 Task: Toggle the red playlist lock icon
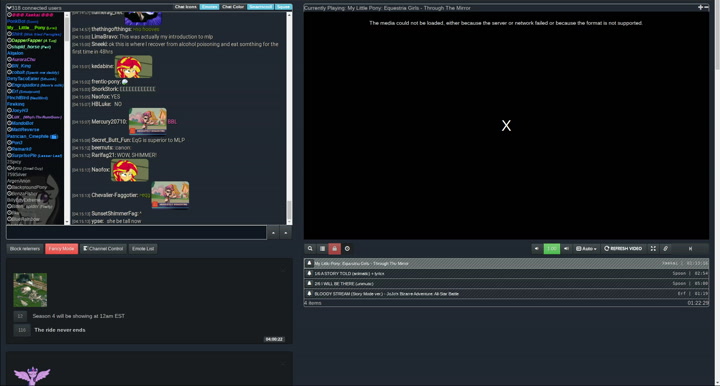click(x=334, y=249)
